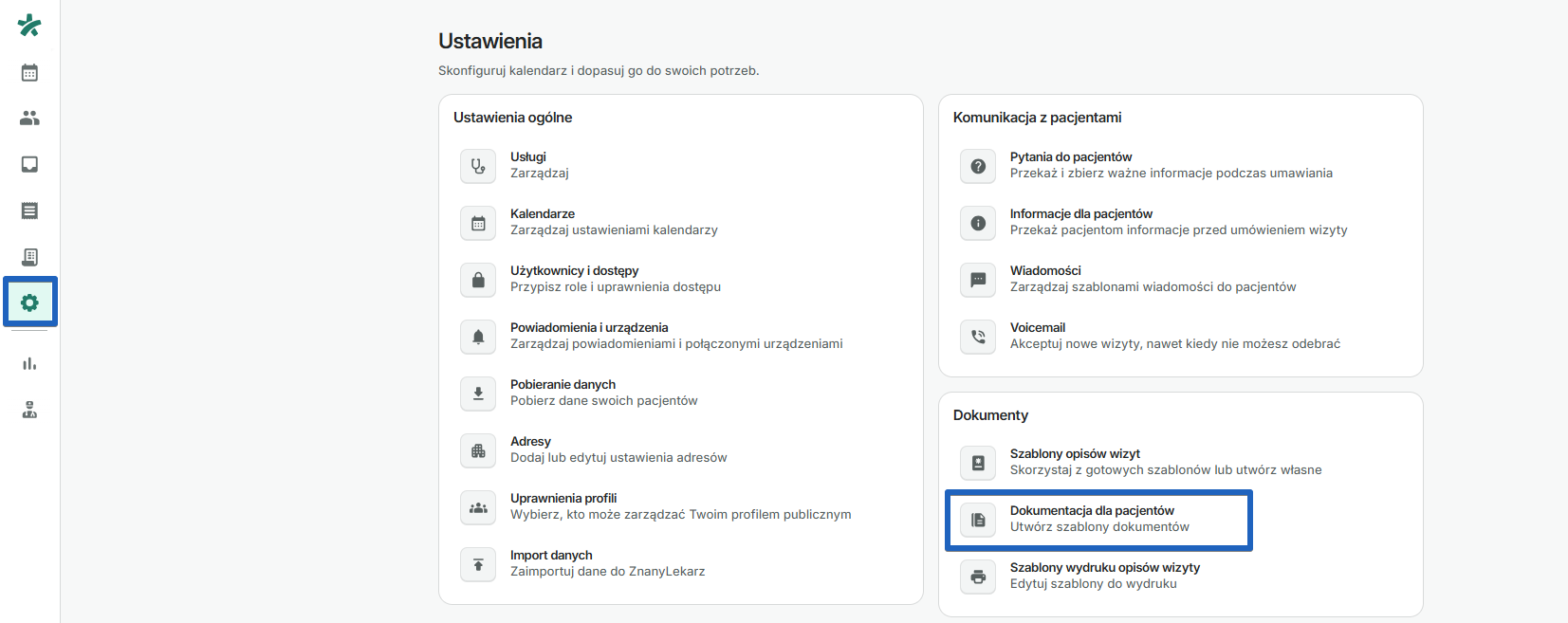The height and width of the screenshot is (623, 1568).
Task: Click the bell icon for Powiadomienia i urządzenia
Action: [478, 337]
